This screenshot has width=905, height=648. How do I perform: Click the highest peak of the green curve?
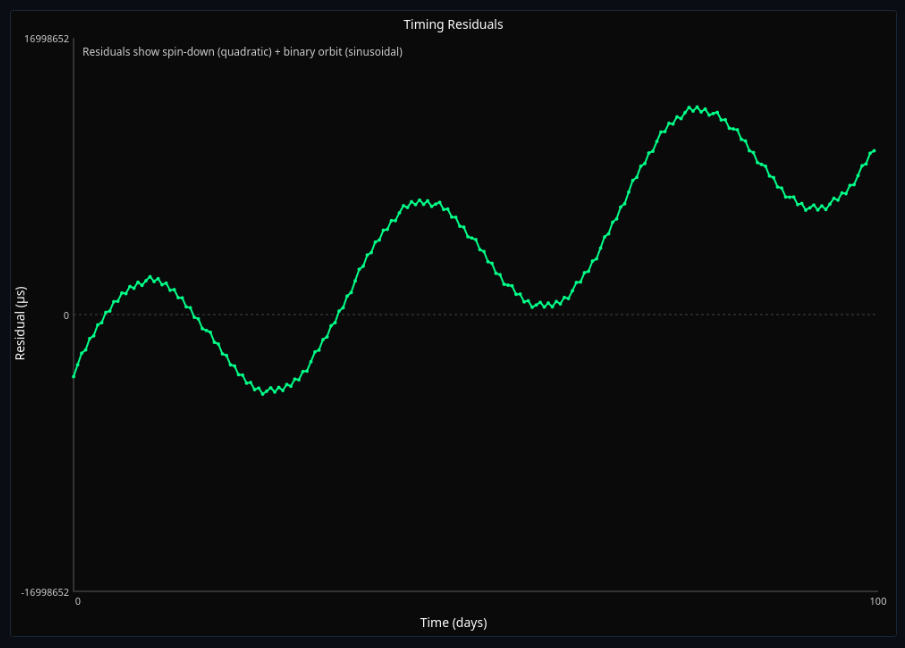[x=695, y=105]
